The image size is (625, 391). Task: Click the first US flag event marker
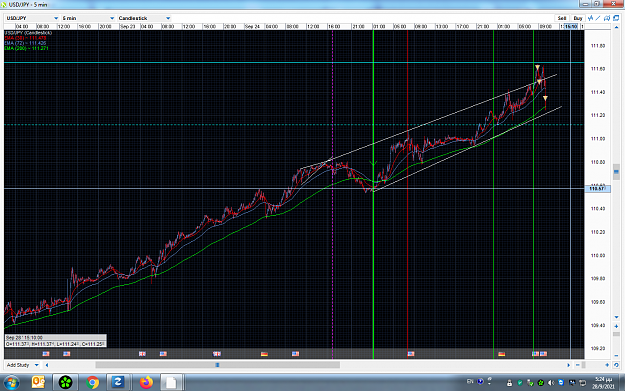46,354
